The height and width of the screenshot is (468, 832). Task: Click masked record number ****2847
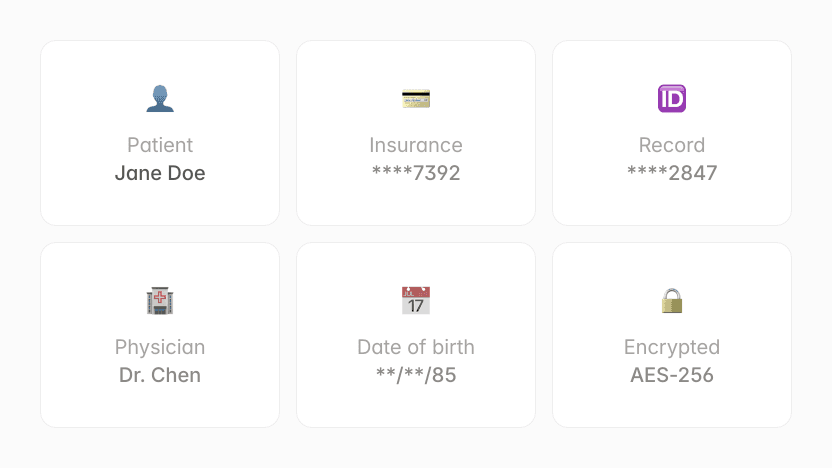coord(672,173)
